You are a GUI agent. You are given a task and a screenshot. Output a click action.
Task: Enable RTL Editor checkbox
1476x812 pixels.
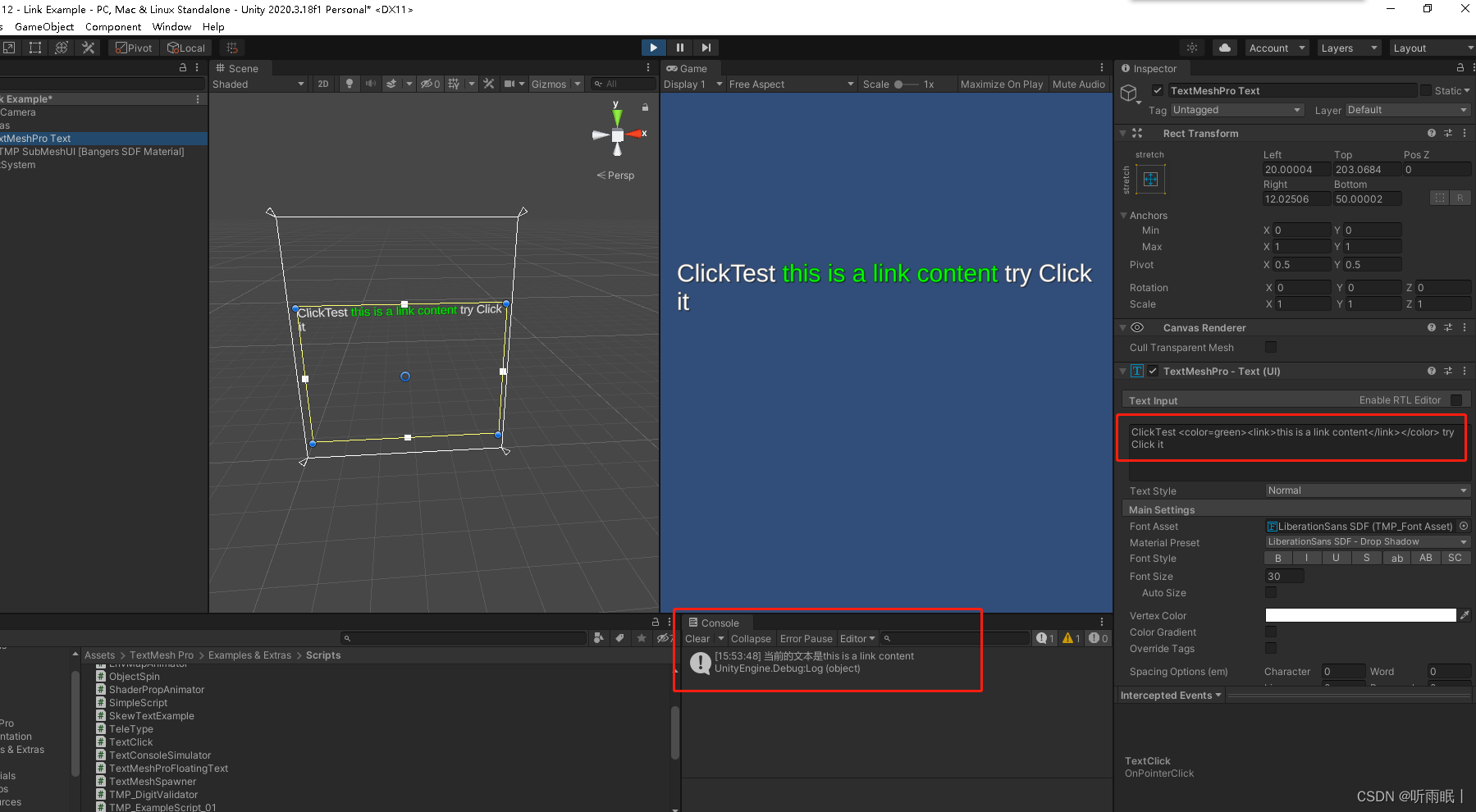click(x=1456, y=400)
